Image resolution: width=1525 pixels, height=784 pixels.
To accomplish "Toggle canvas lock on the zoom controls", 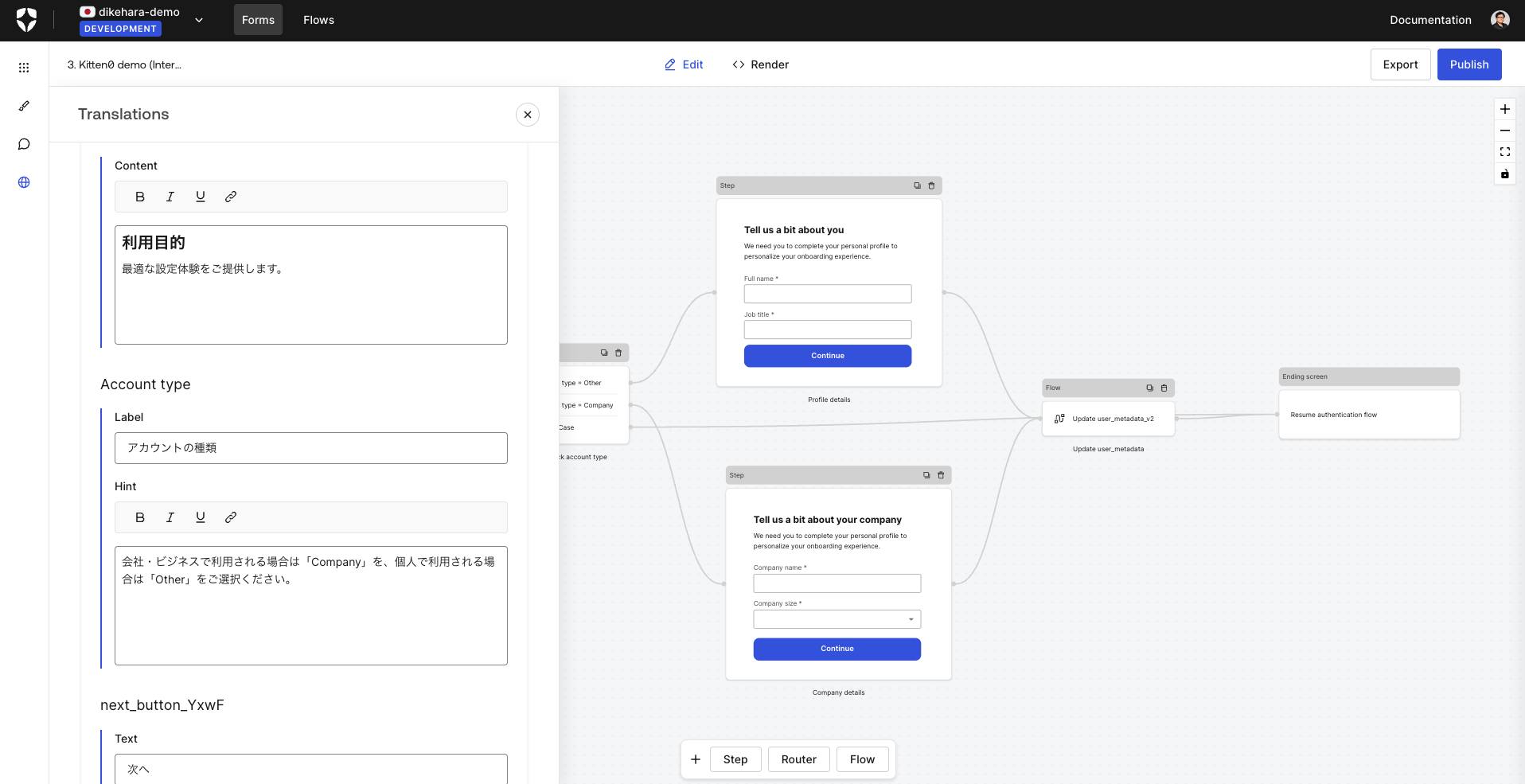I will point(1504,174).
